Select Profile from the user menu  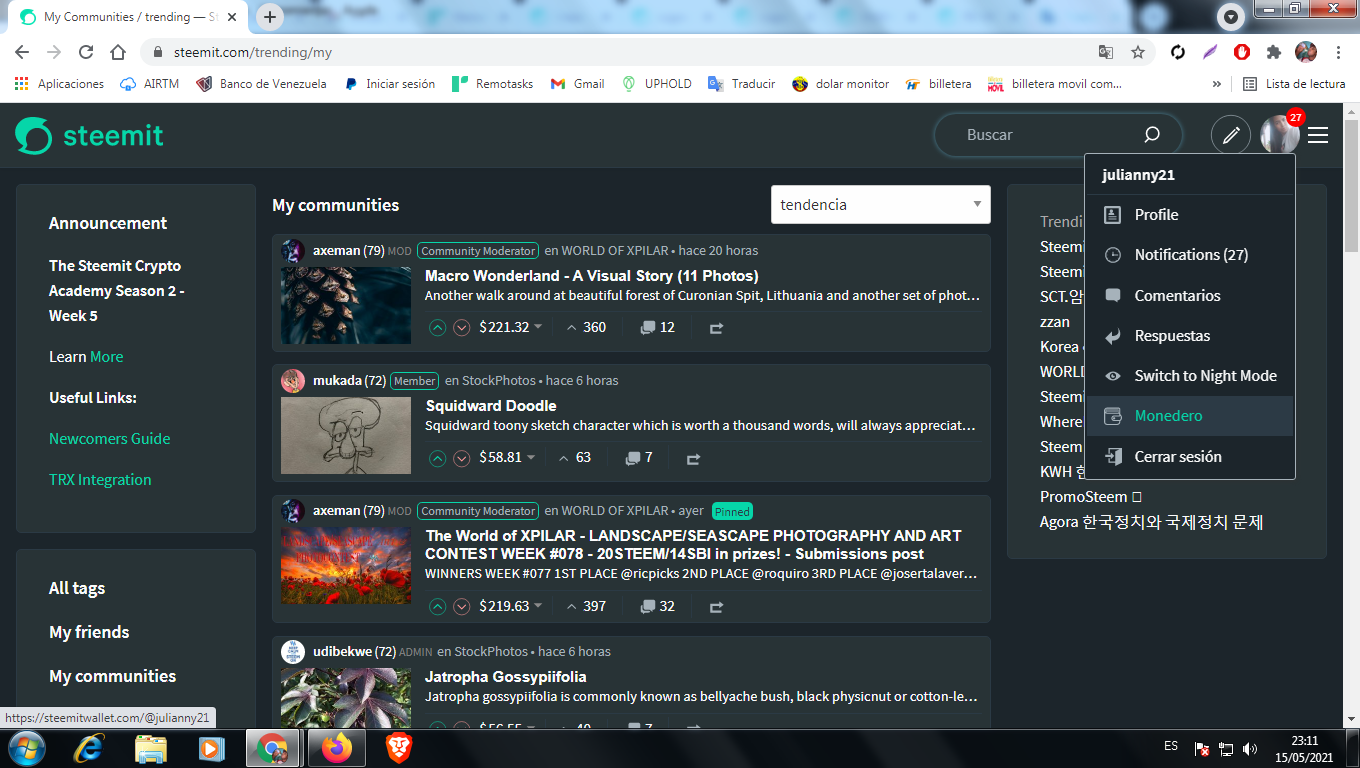click(x=1190, y=215)
